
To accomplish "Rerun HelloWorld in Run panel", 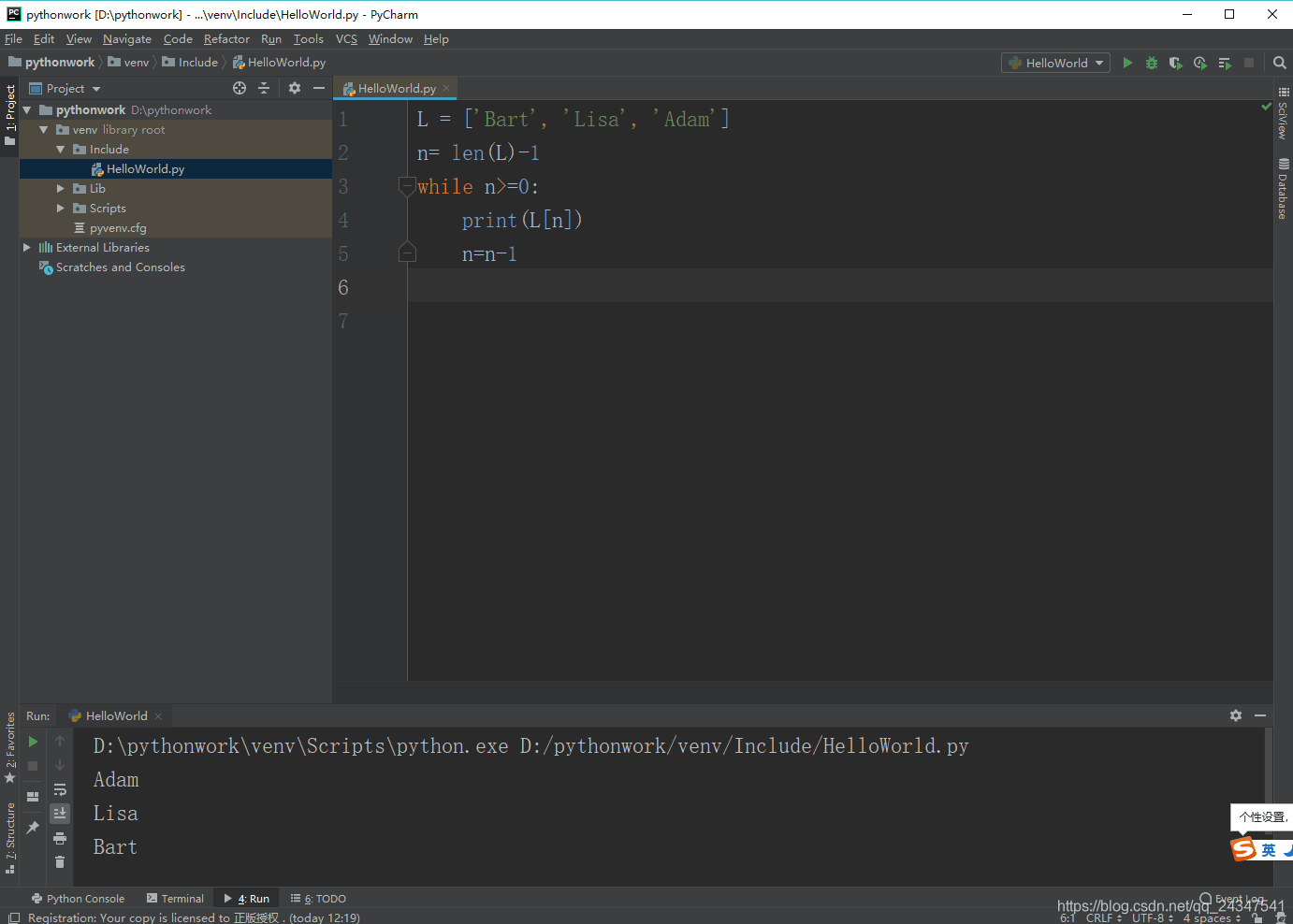I will pyautogui.click(x=33, y=742).
